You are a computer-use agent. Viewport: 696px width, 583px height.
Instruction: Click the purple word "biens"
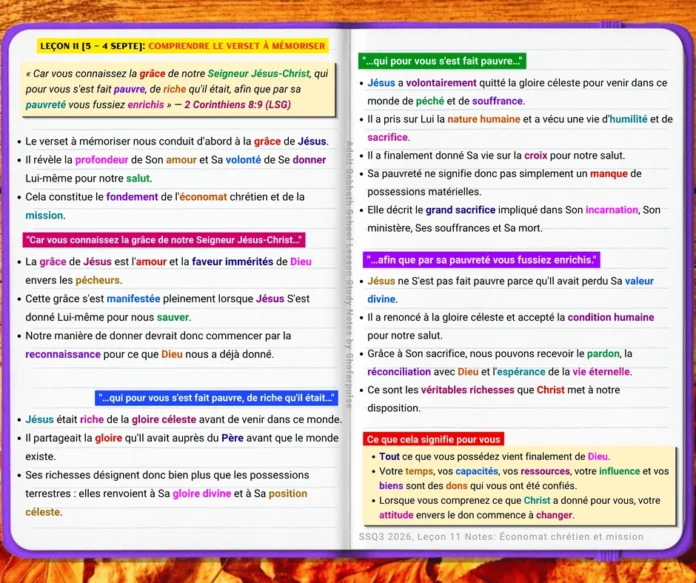tap(391, 486)
